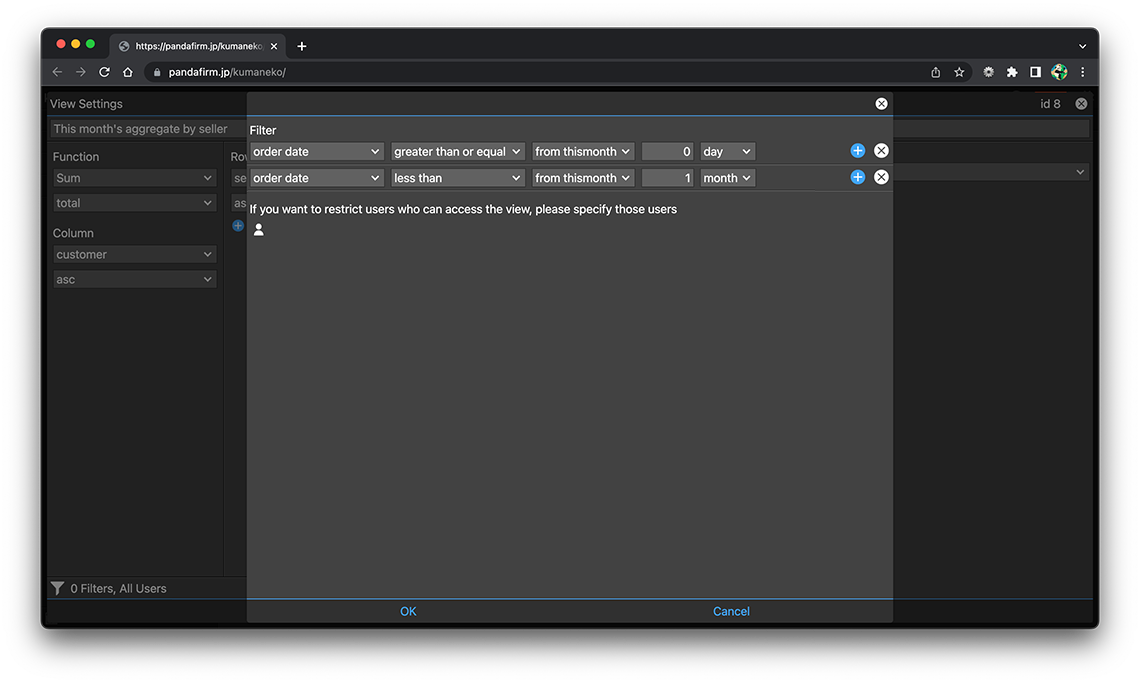1140x683 pixels.
Task: Open the browser extensions puzzle icon
Action: tap(1011, 72)
